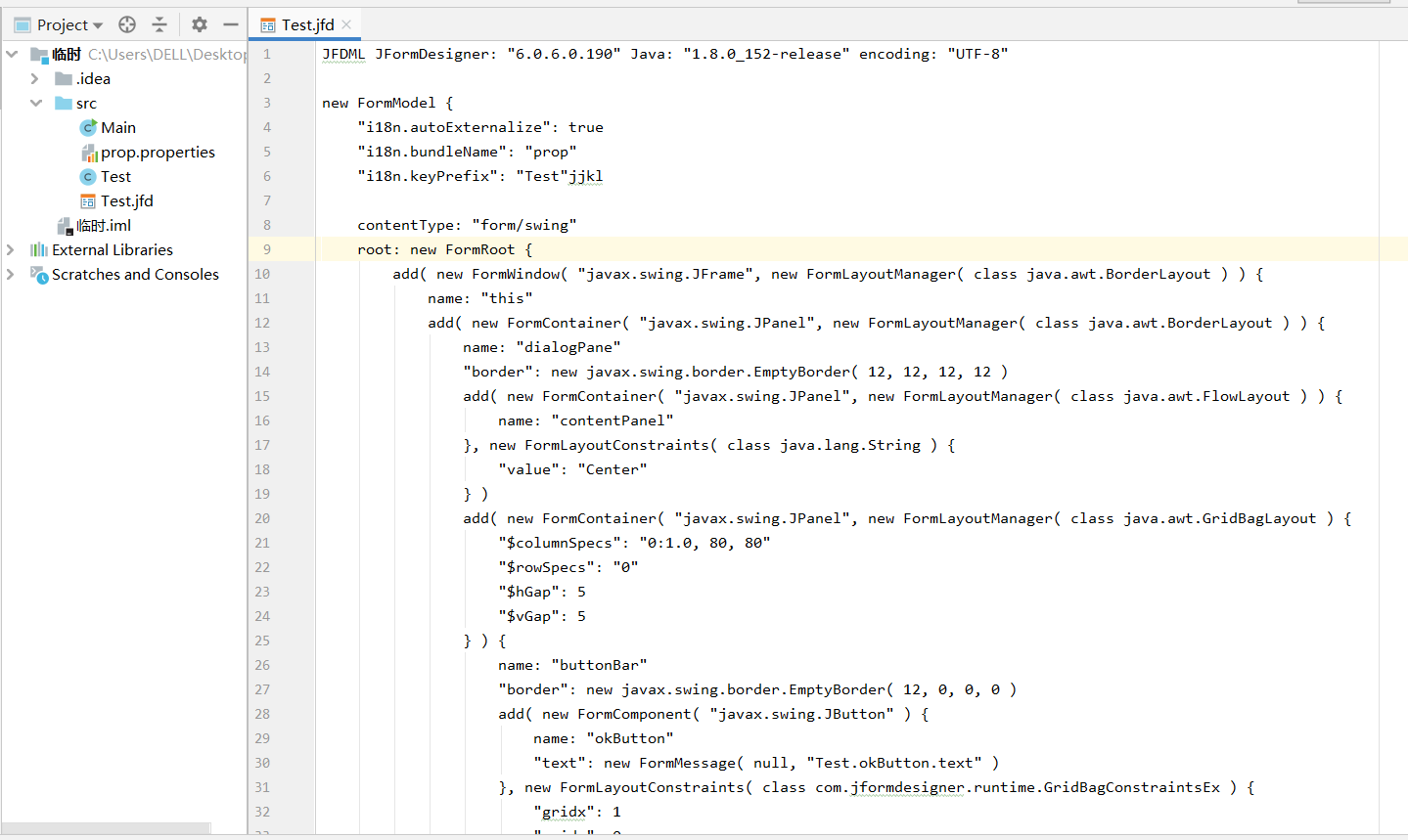This screenshot has height=840, width=1408.
Task: Click line number 20 in gutter
Action: (262, 518)
